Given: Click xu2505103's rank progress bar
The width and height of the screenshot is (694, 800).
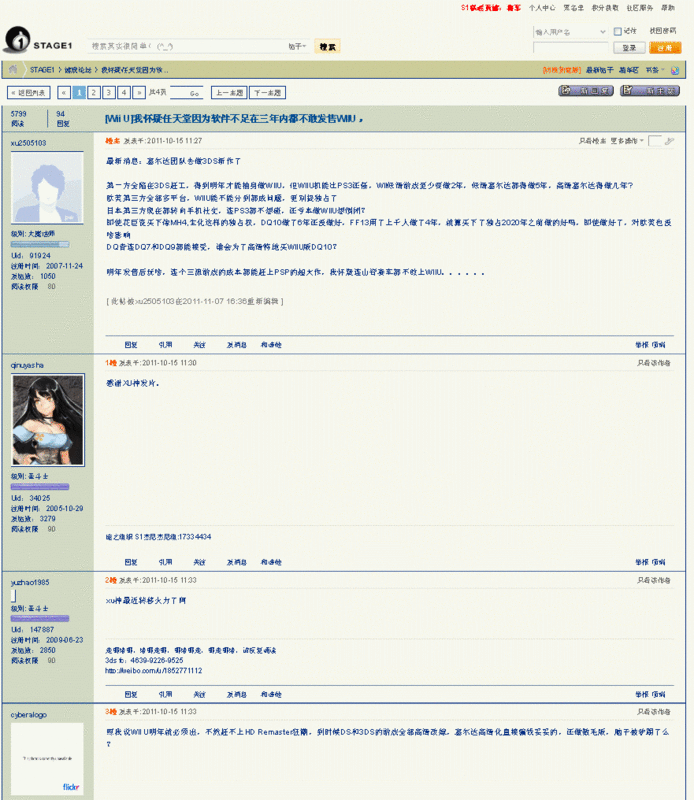Looking at the screenshot, I should (40, 244).
